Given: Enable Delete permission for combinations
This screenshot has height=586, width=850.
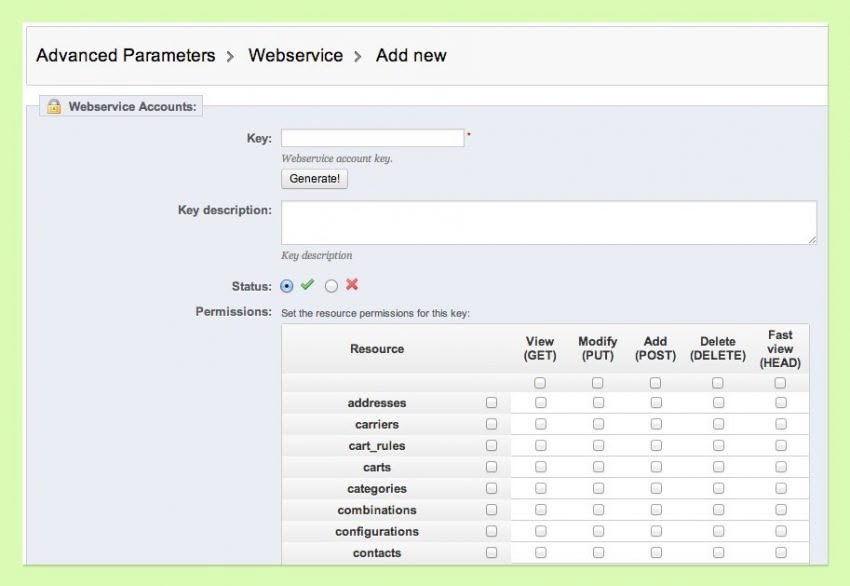Looking at the screenshot, I should coord(718,510).
